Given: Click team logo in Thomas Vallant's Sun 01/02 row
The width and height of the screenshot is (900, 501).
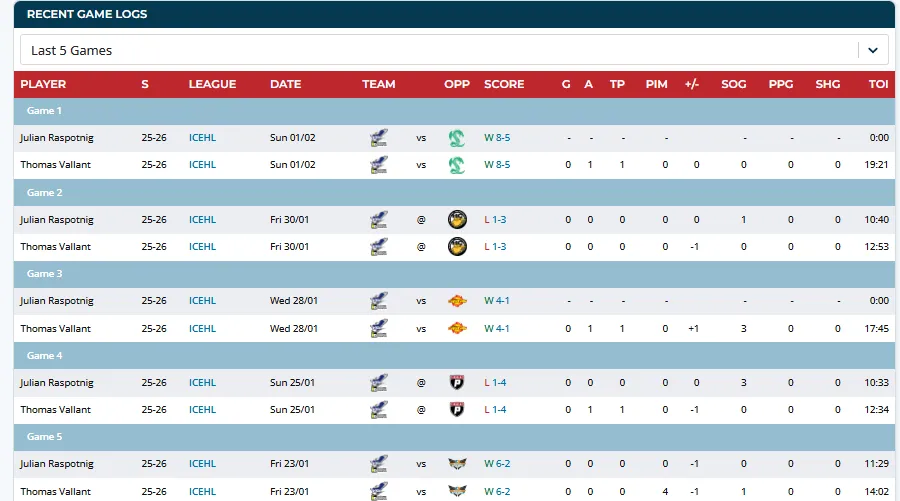Looking at the screenshot, I should [378, 165].
